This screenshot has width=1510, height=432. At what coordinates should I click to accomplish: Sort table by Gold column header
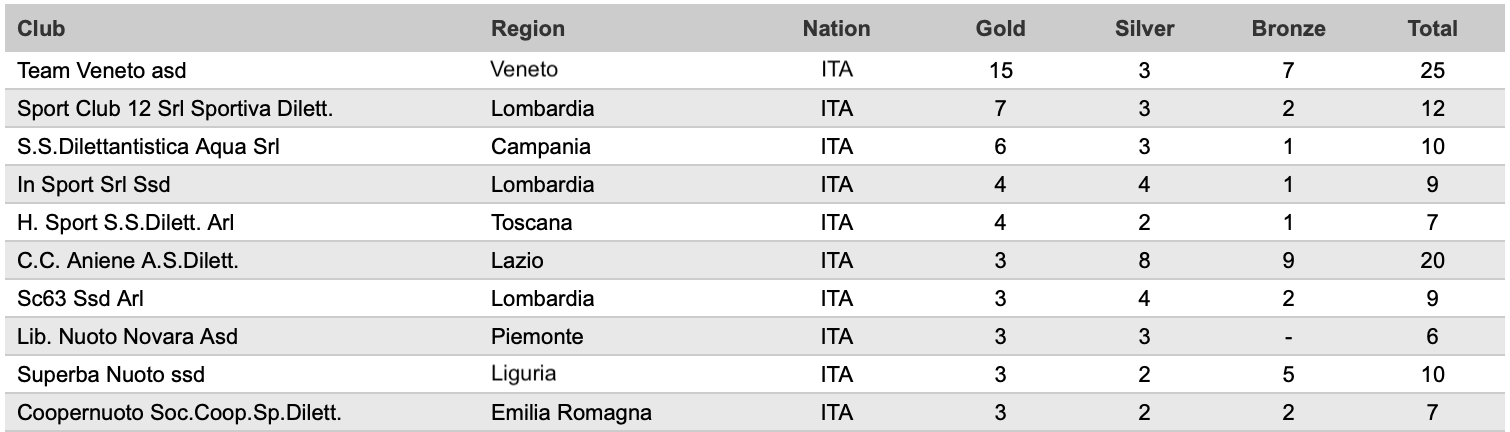click(x=1000, y=29)
